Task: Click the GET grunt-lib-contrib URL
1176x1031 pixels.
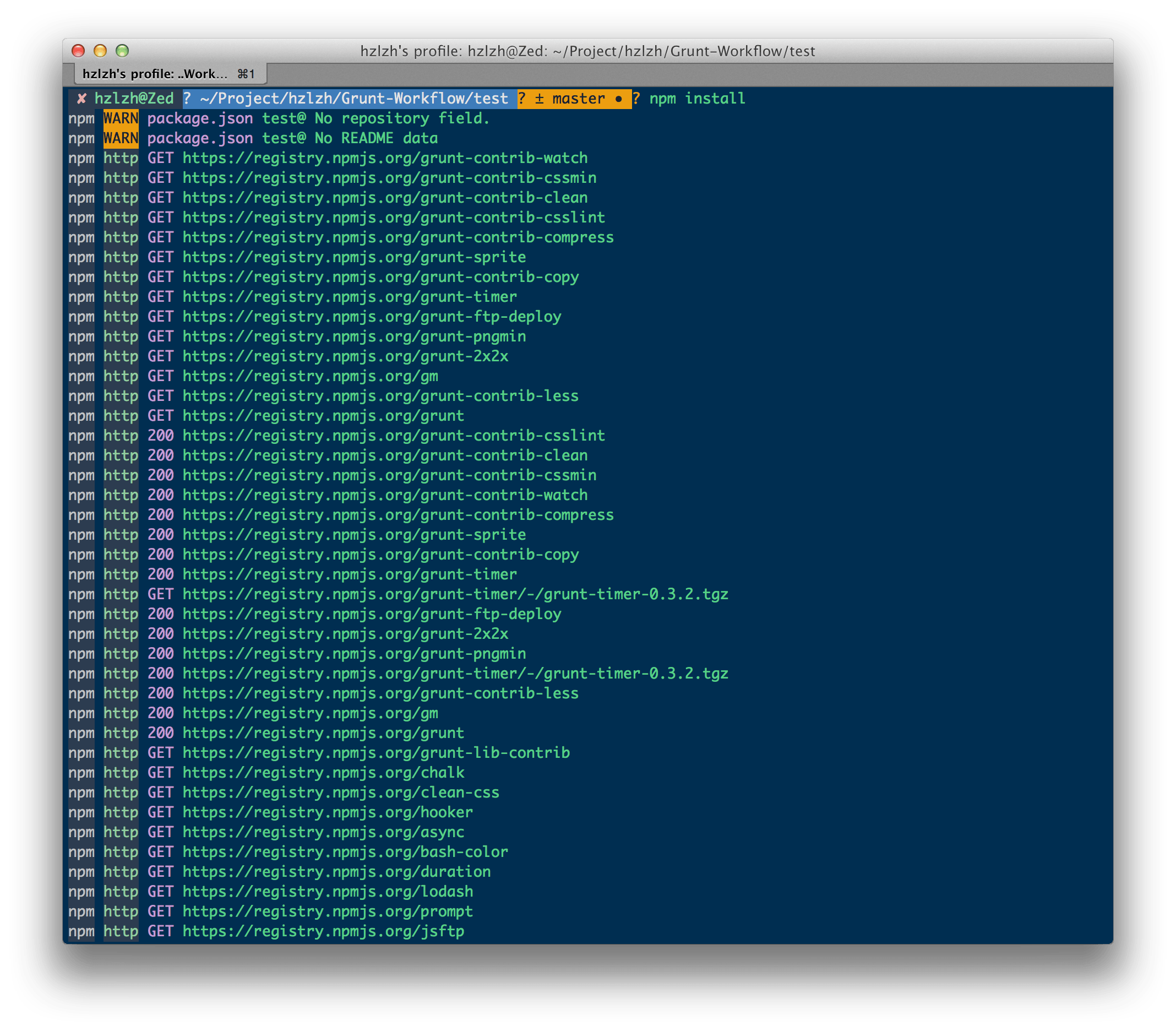Action: (x=376, y=753)
